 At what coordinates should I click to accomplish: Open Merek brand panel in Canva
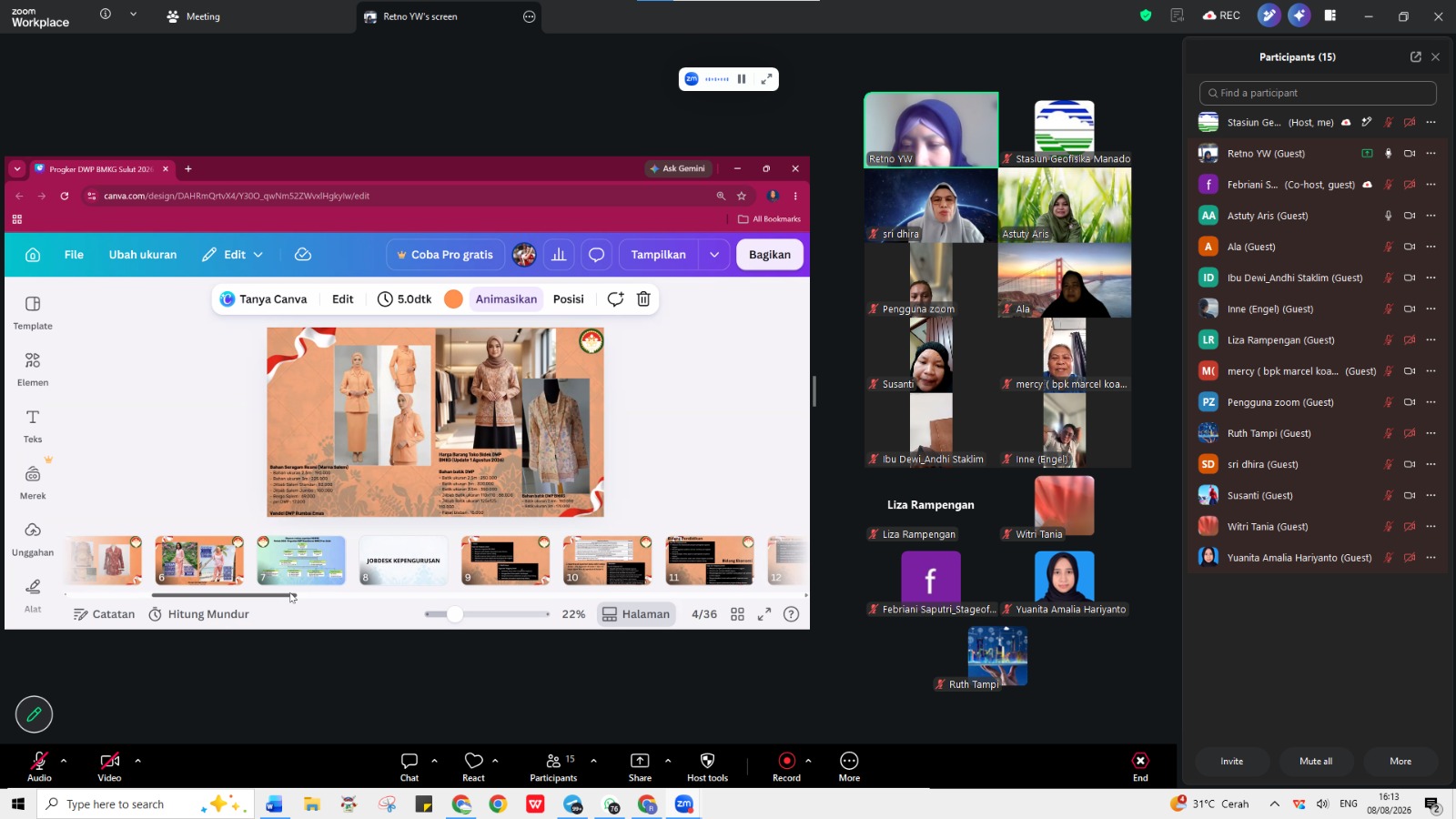pyautogui.click(x=33, y=482)
